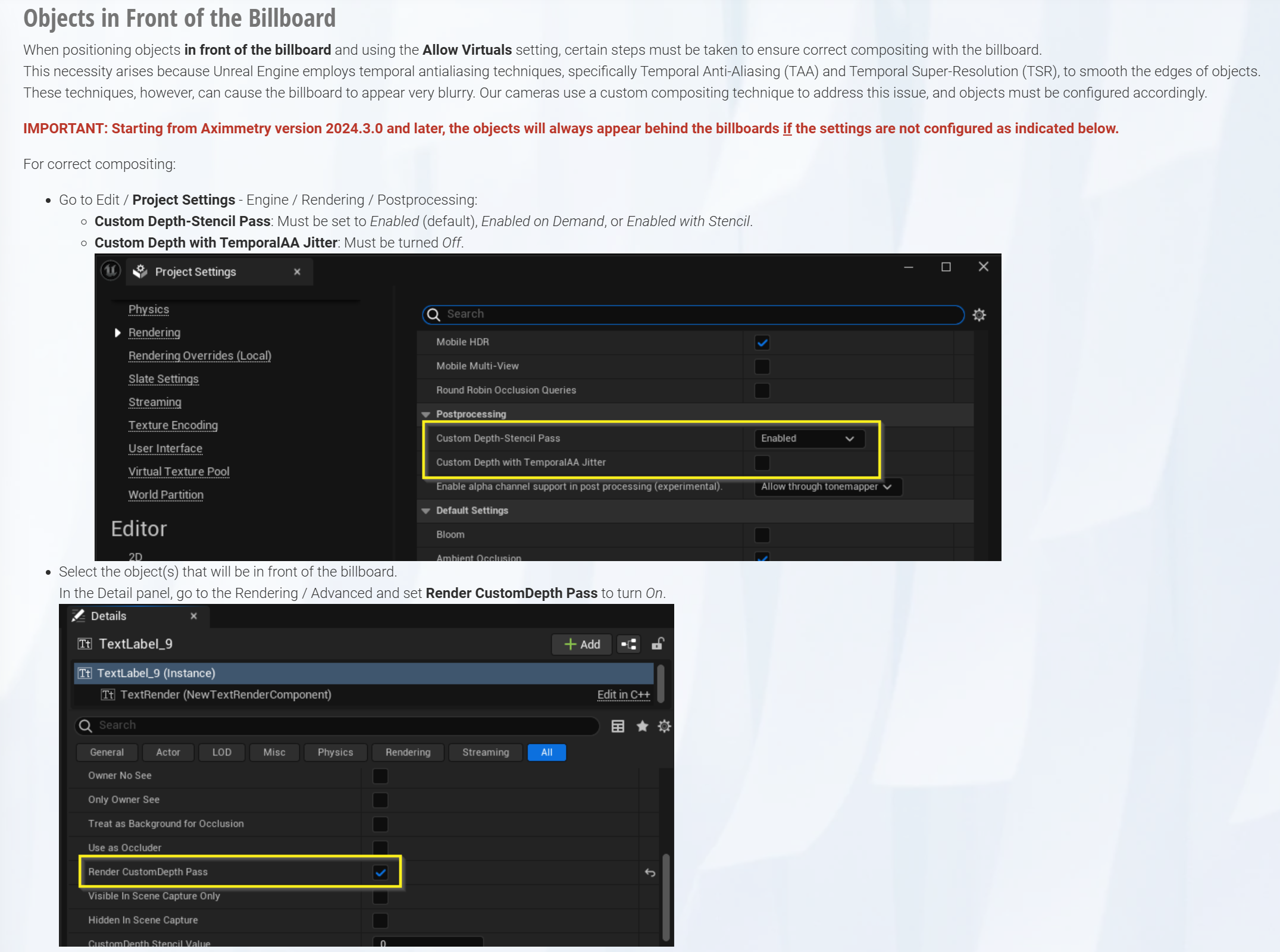
Task: Close the Project Settings tab
Action: [297, 272]
